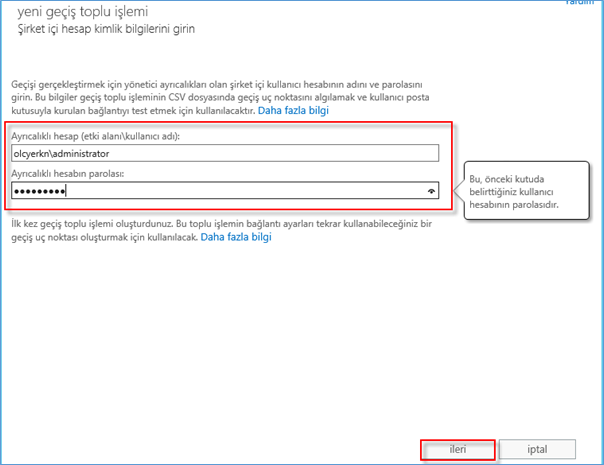Reveal password with the eye icon
Screen dimensions: 604x465
tap(431, 191)
